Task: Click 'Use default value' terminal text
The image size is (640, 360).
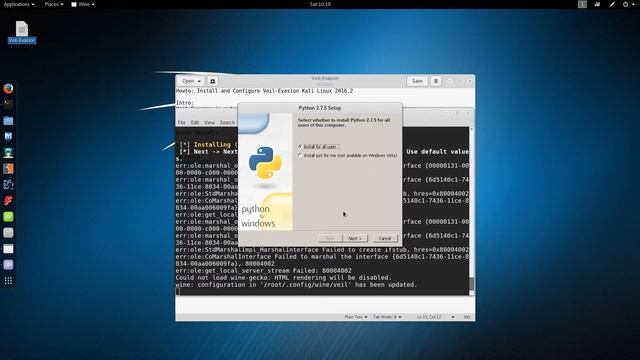Action: point(437,151)
